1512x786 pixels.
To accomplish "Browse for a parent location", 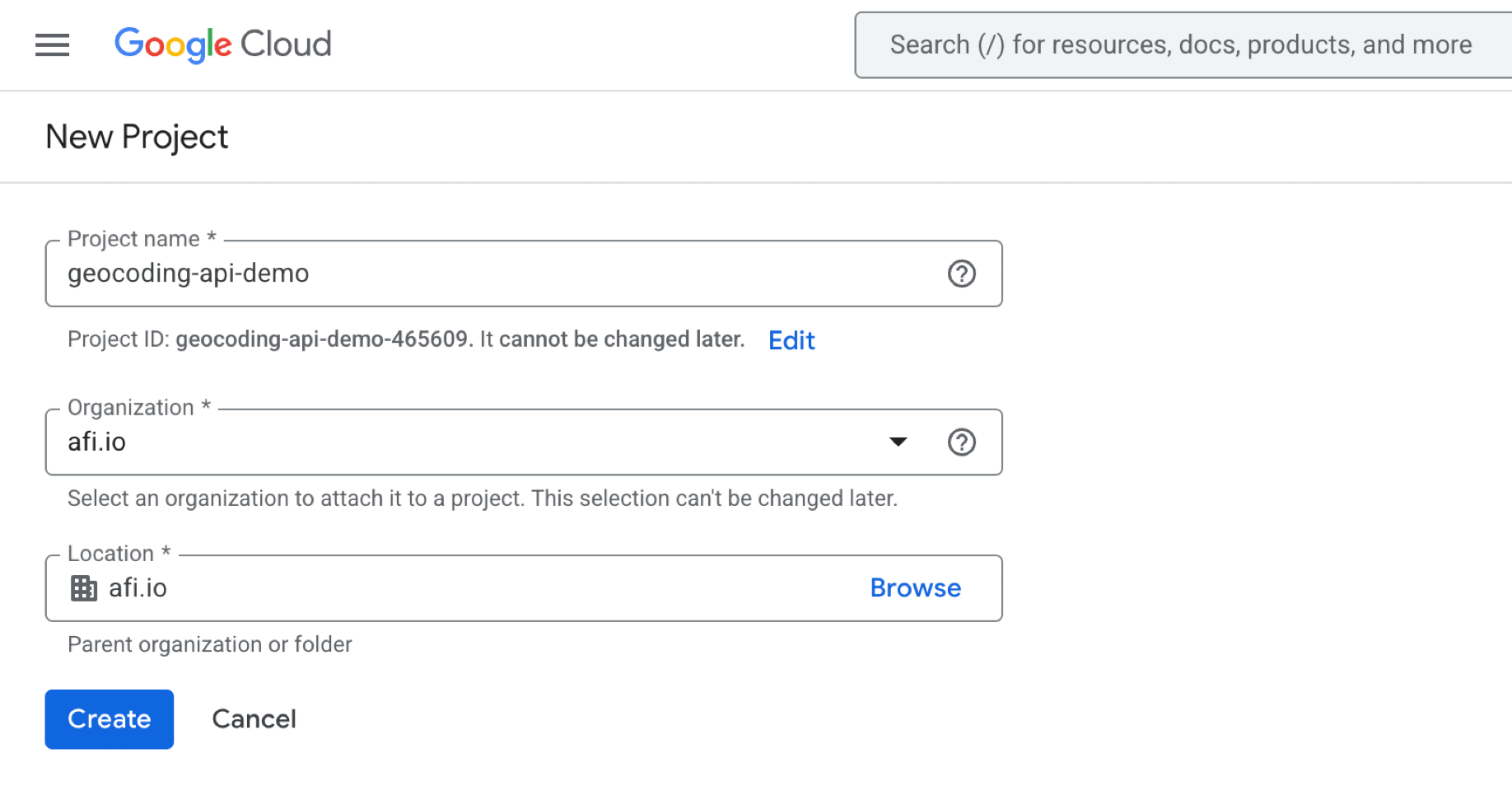I will 915,587.
